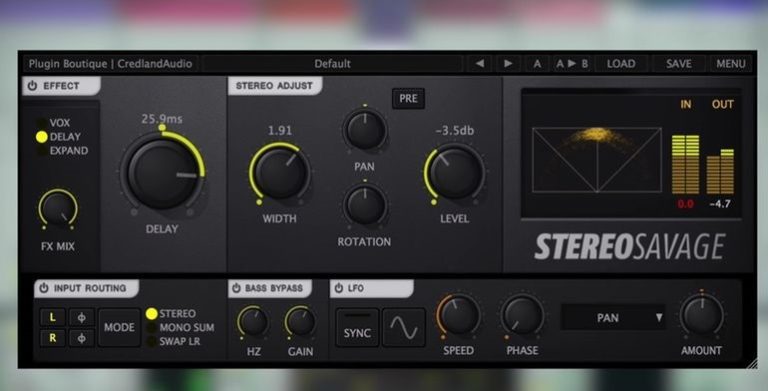Select the sine wave LFO shape
Image resolution: width=768 pixels, height=391 pixels.
[404, 327]
